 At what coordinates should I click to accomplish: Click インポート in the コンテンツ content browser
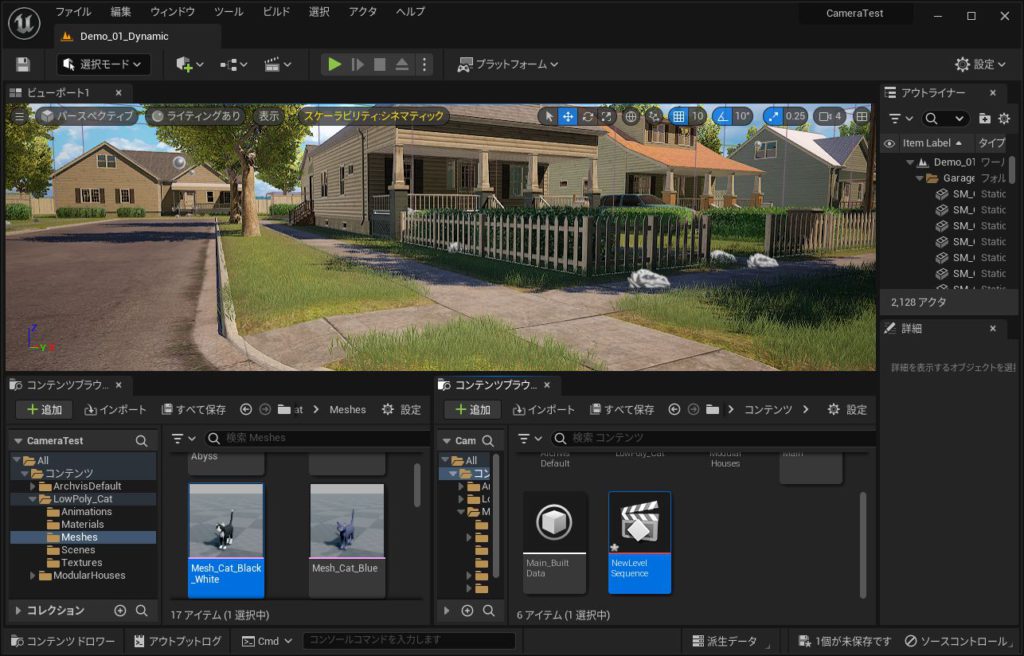543,410
